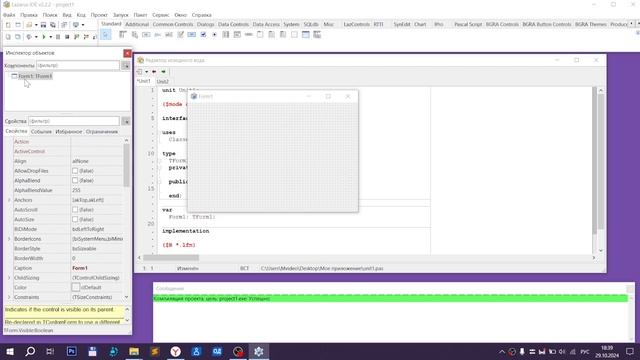Click the Pause toolbar icon
The image size is (640, 360).
pos(58,37)
